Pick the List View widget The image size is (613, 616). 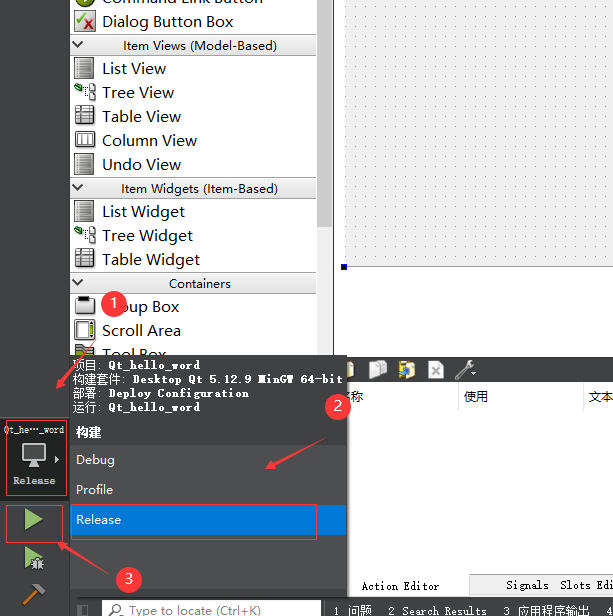point(193,69)
